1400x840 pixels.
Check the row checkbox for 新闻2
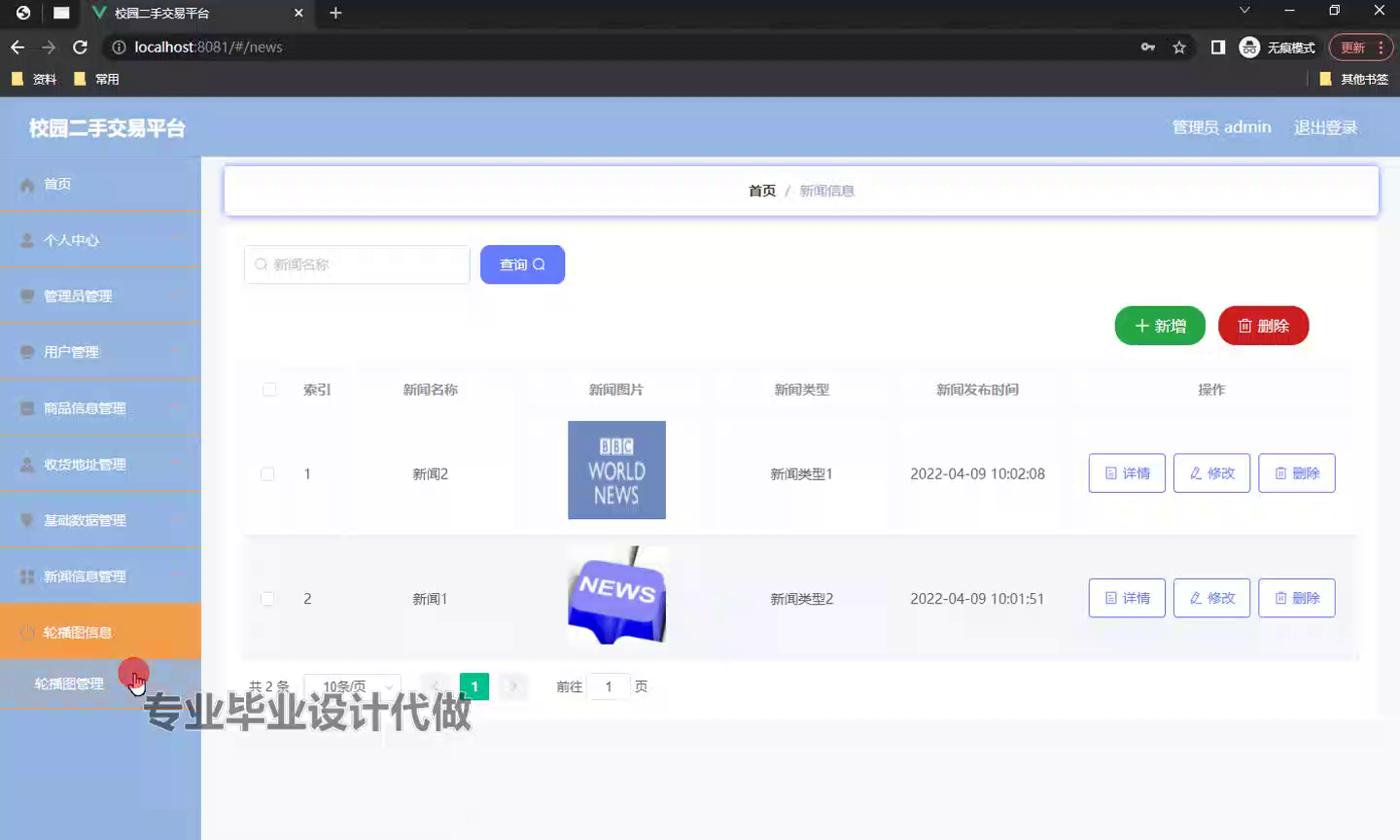tap(267, 473)
